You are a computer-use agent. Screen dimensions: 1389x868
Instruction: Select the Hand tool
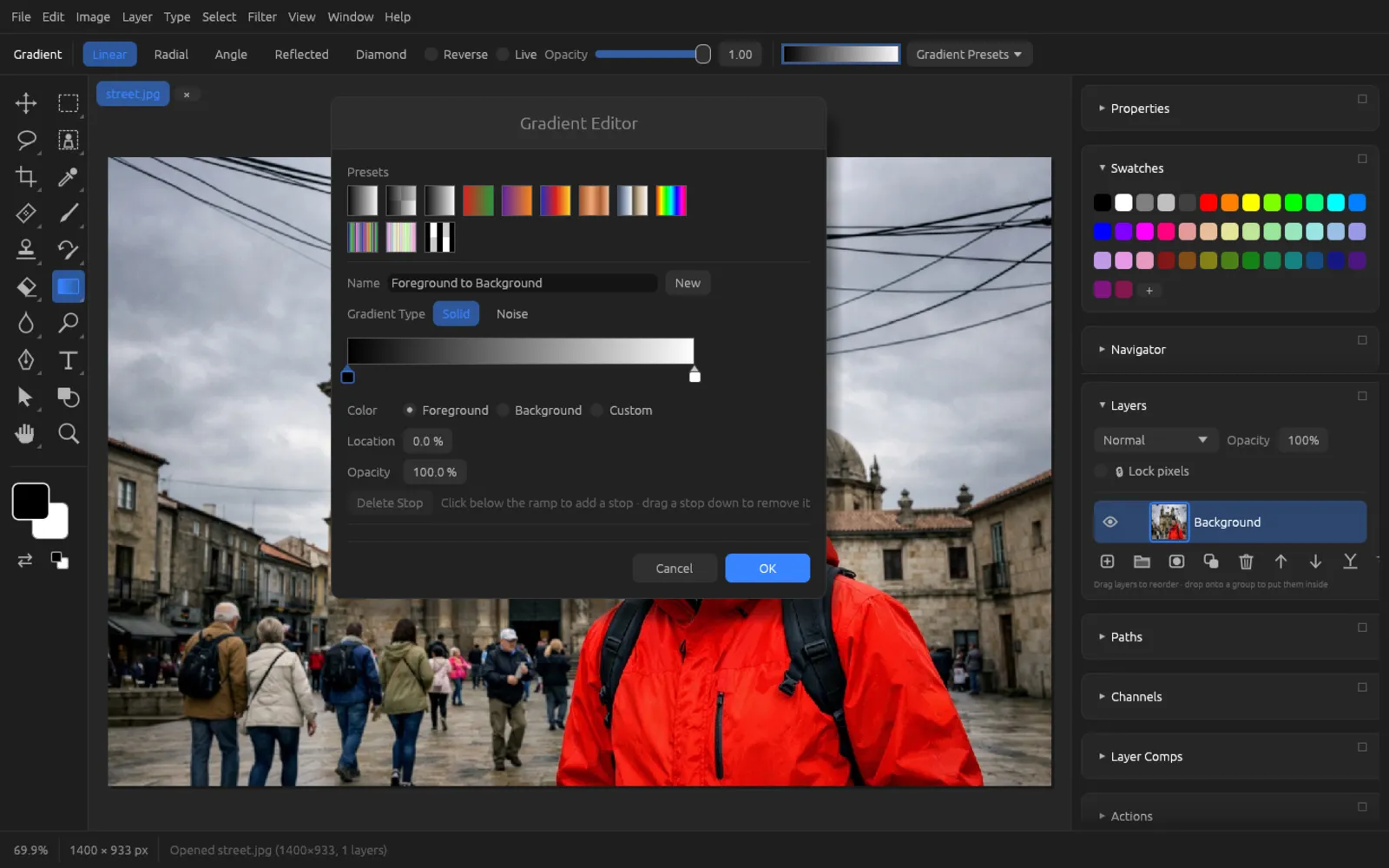(26, 433)
